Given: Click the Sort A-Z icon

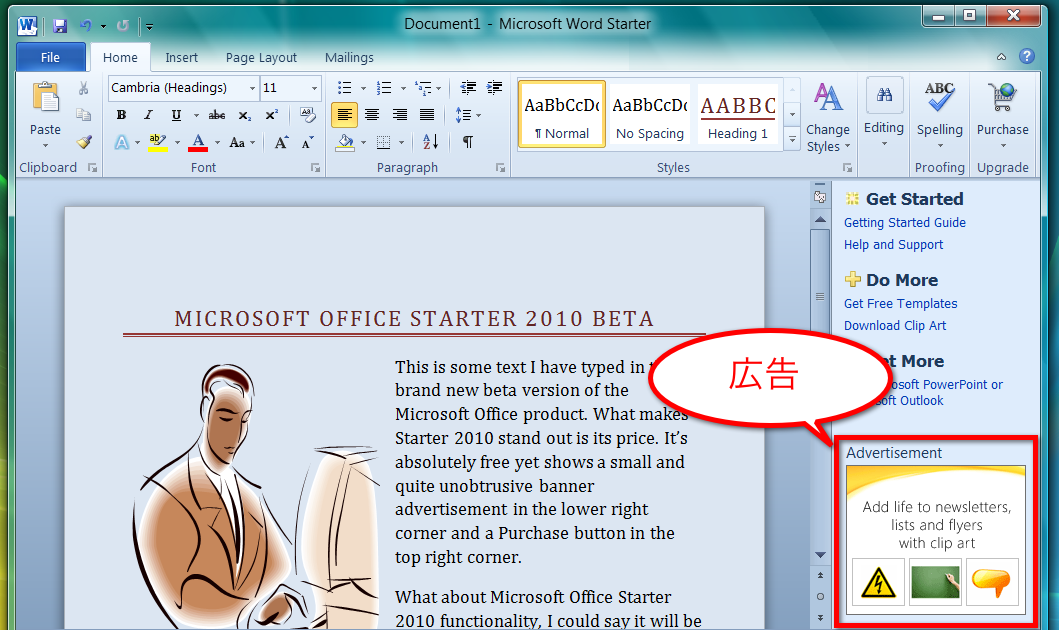Looking at the screenshot, I should 430,142.
